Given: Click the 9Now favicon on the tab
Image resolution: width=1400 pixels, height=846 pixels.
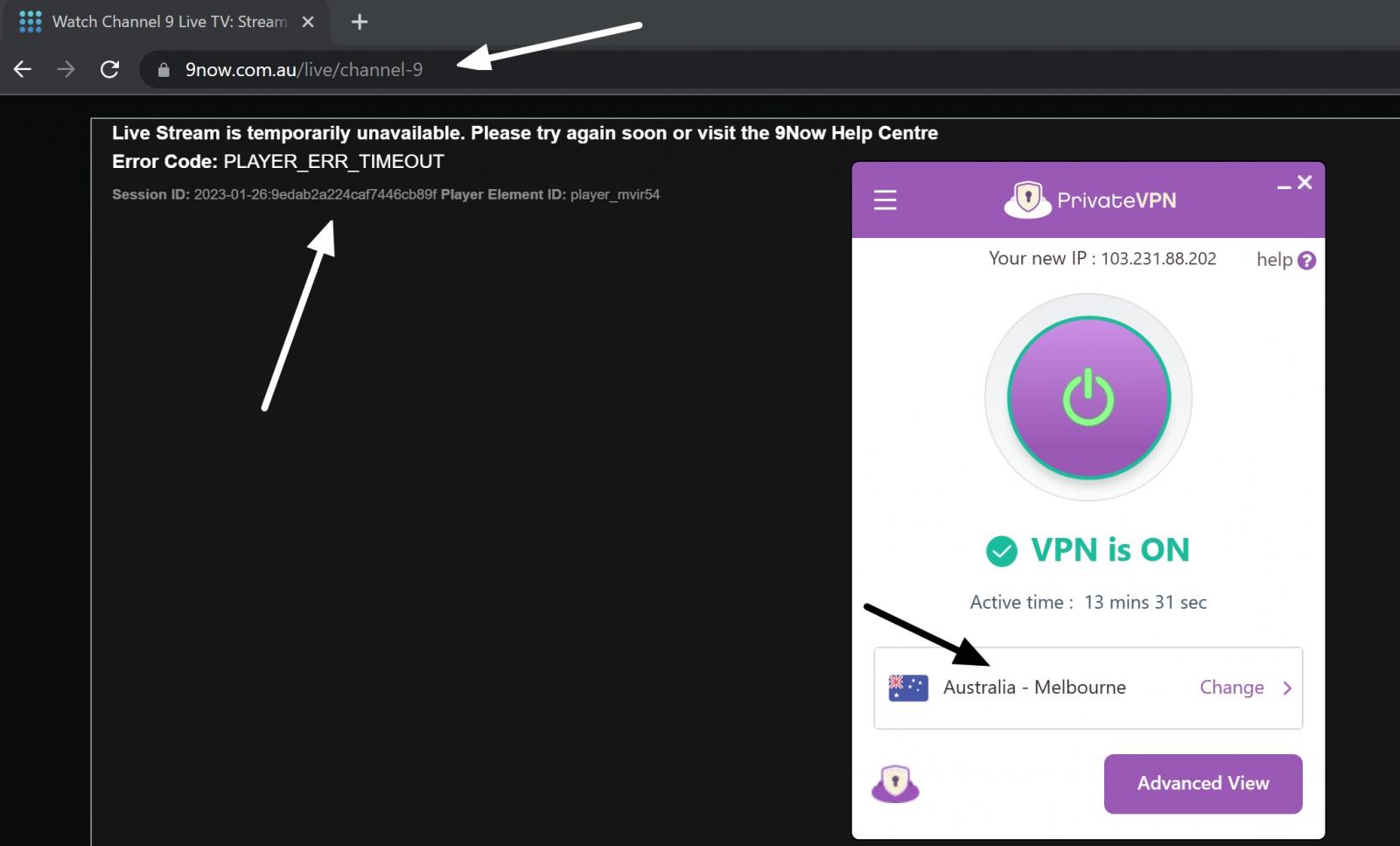Looking at the screenshot, I should pyautogui.click(x=30, y=21).
